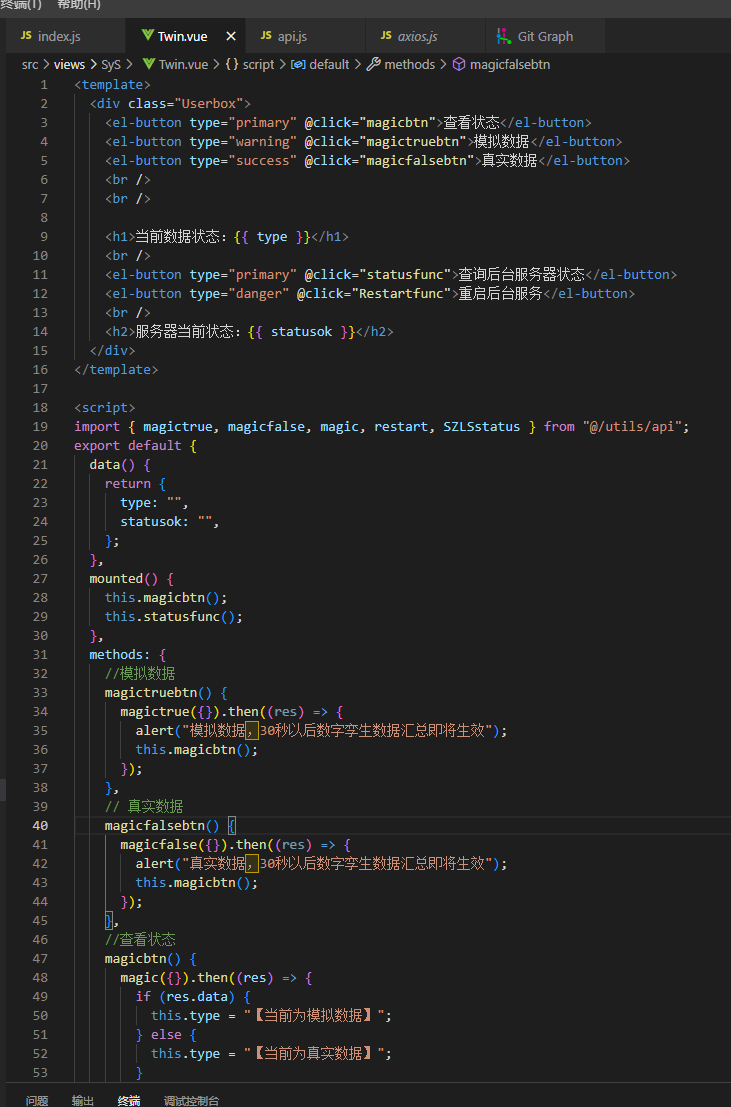The width and height of the screenshot is (731, 1107).
Task: Click the braces icon before script breadcrumb
Action: (x=232, y=64)
